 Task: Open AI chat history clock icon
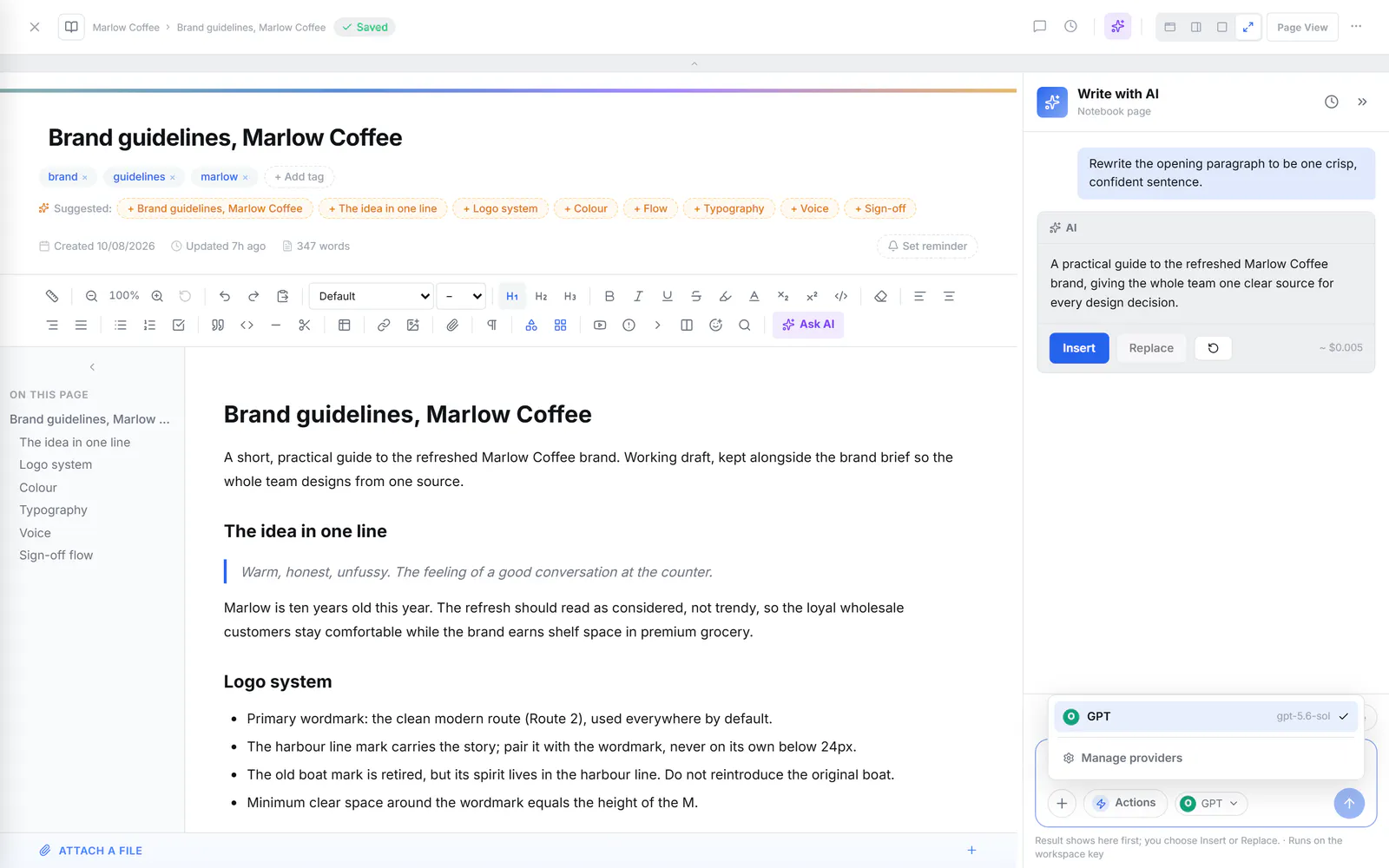[1331, 102]
